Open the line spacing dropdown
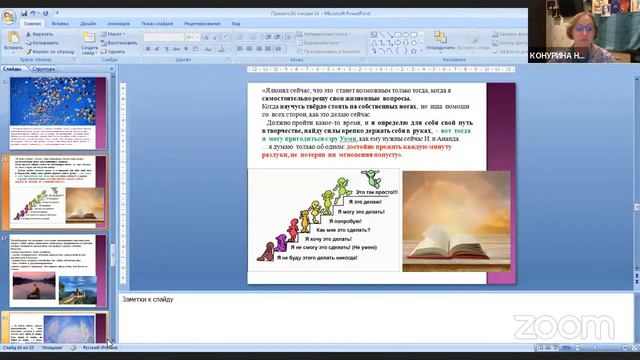Screen dimensions: 640x360 click(x=288, y=37)
